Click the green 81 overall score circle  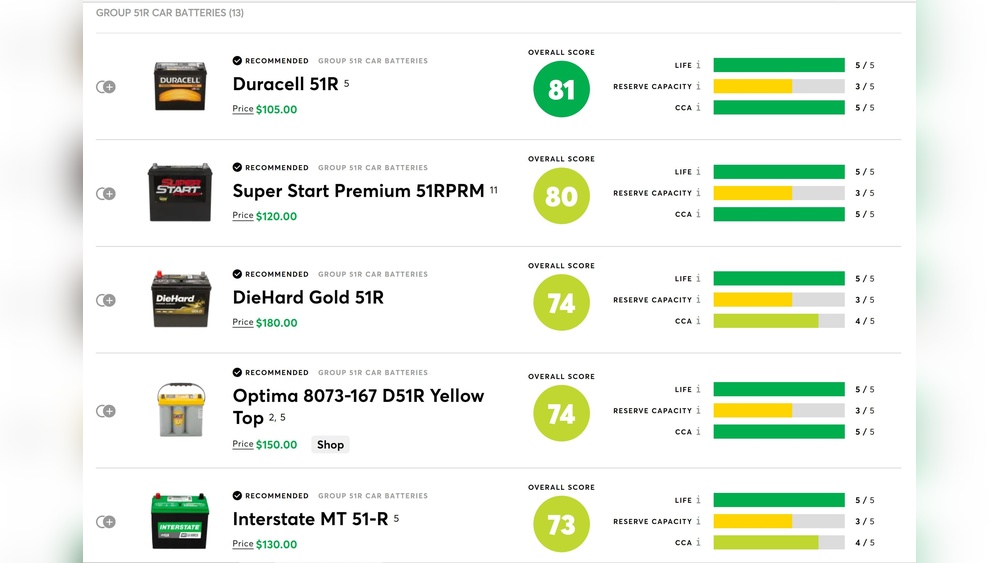pyautogui.click(x=561, y=90)
